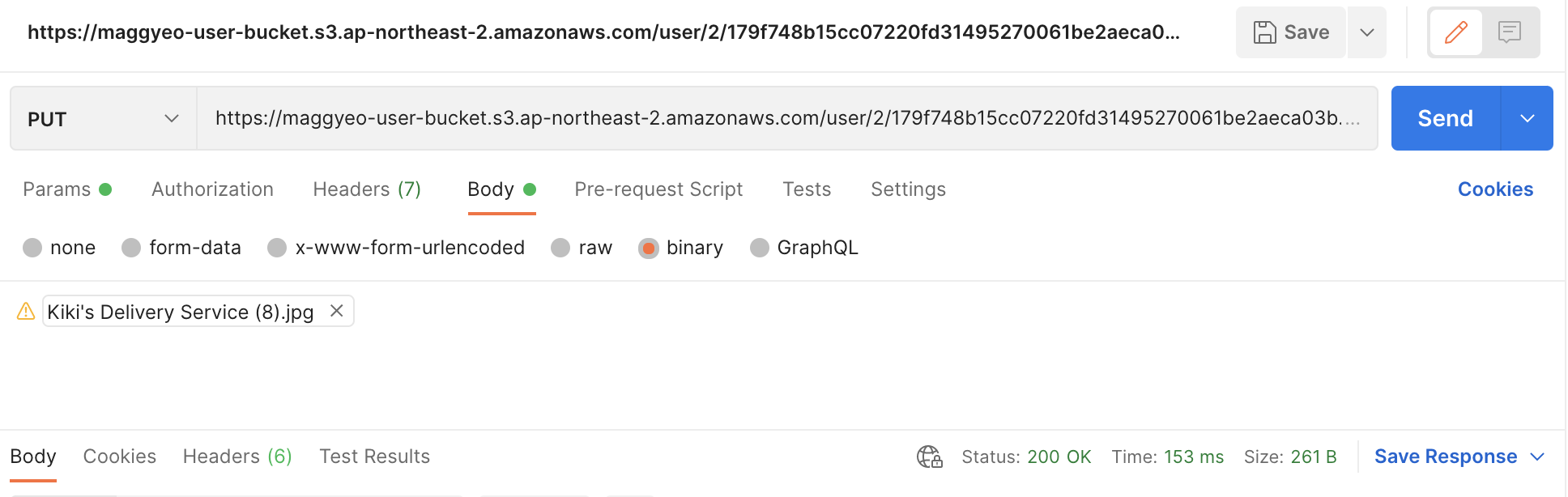Click the pencil edit icon

click(1455, 32)
